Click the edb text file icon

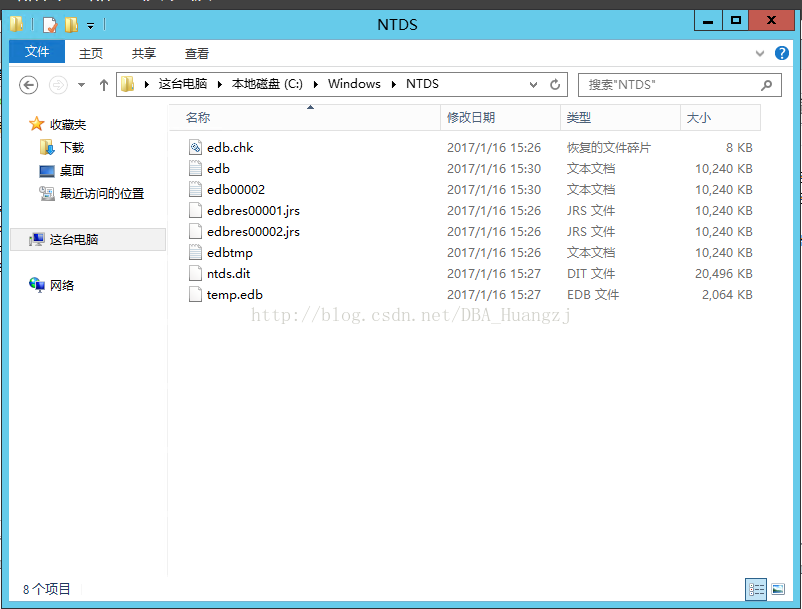tap(195, 169)
